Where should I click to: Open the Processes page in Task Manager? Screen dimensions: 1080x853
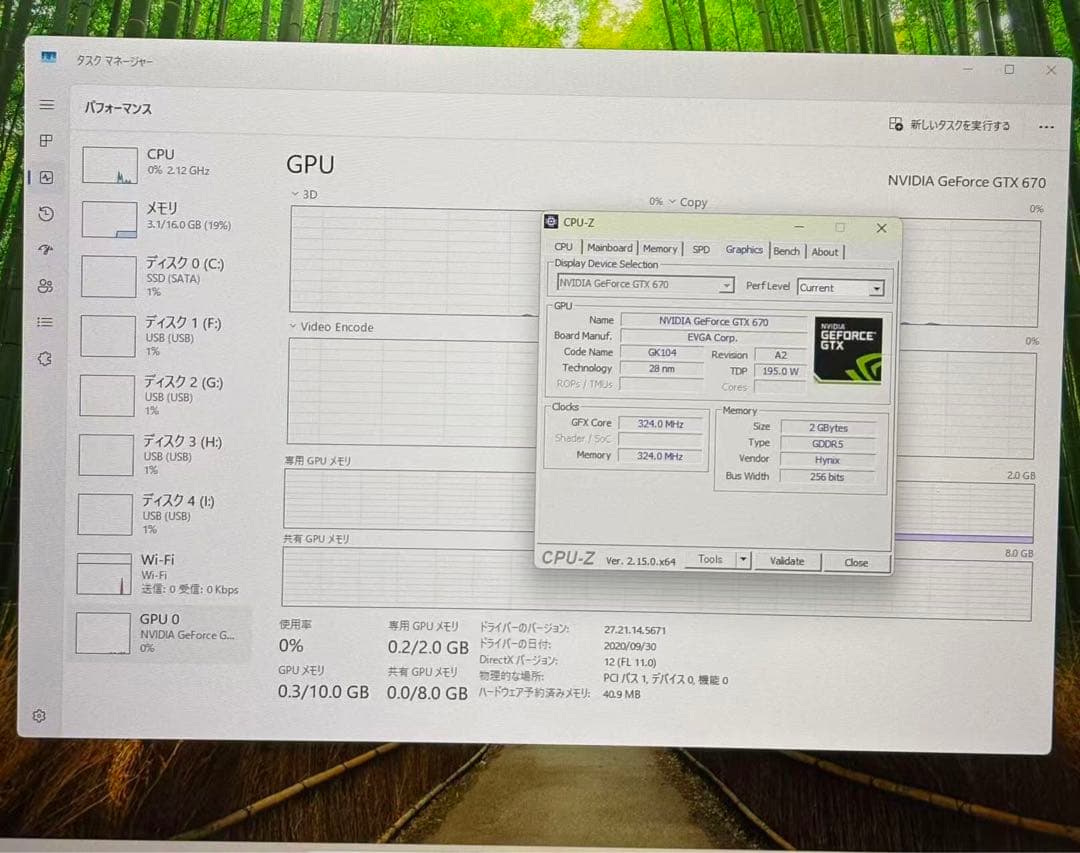pyautogui.click(x=46, y=141)
